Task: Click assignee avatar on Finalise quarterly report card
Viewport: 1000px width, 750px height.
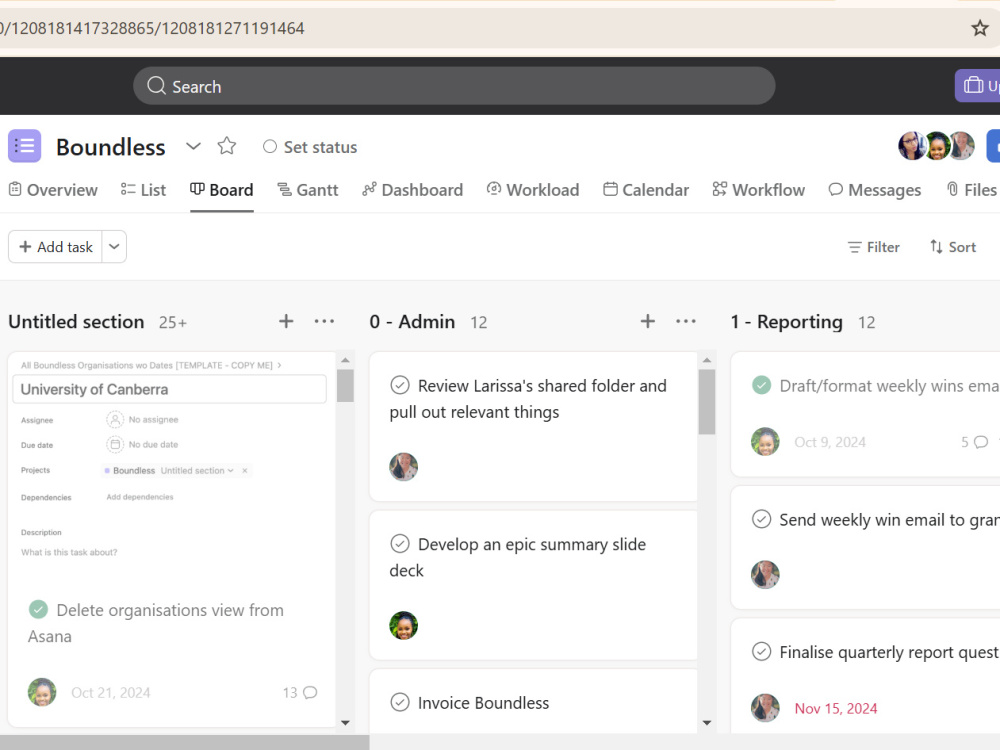Action: 765,708
